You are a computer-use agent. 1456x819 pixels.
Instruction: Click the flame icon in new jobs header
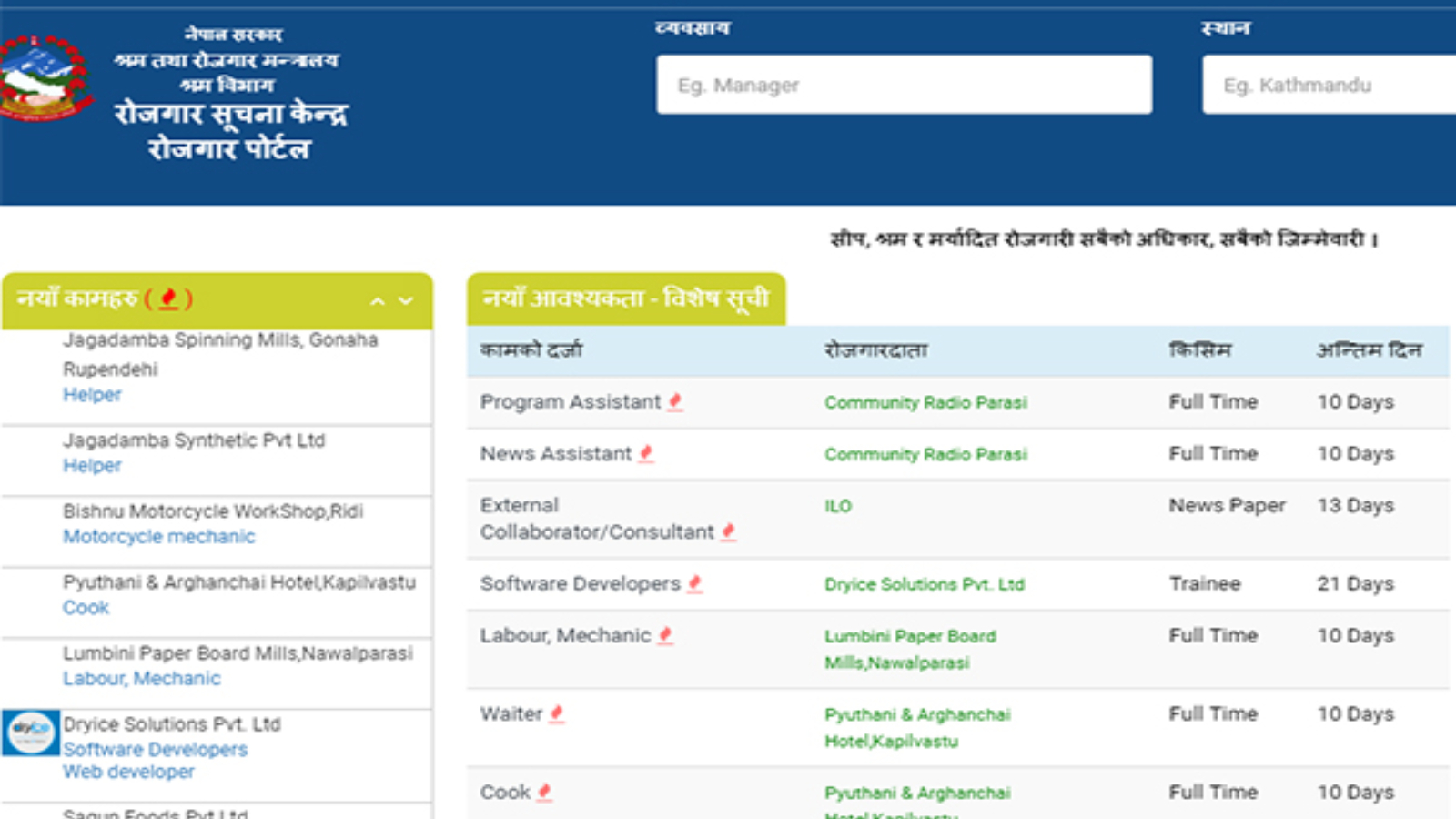pyautogui.click(x=168, y=298)
